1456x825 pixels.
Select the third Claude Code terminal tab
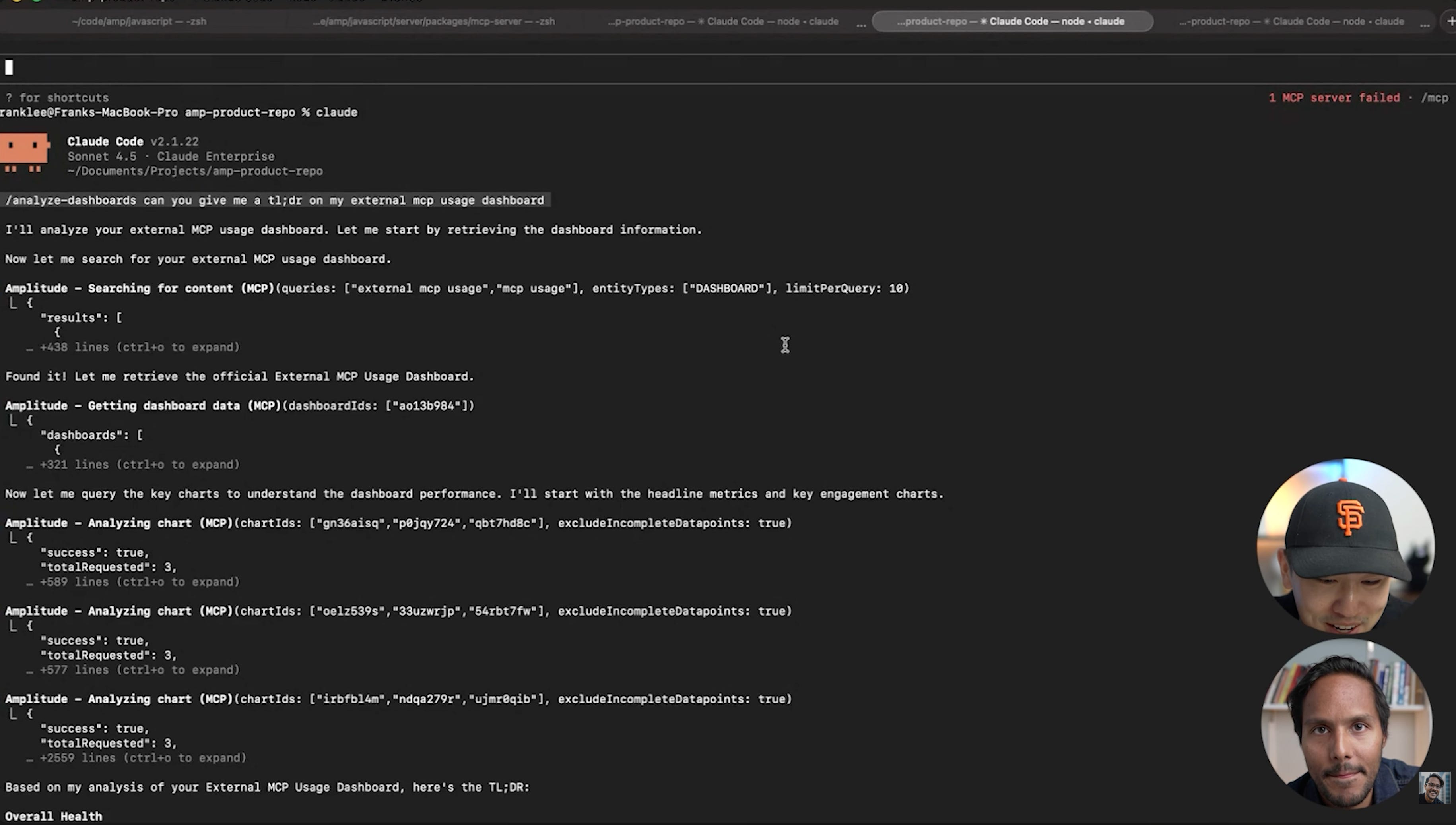(x=722, y=21)
